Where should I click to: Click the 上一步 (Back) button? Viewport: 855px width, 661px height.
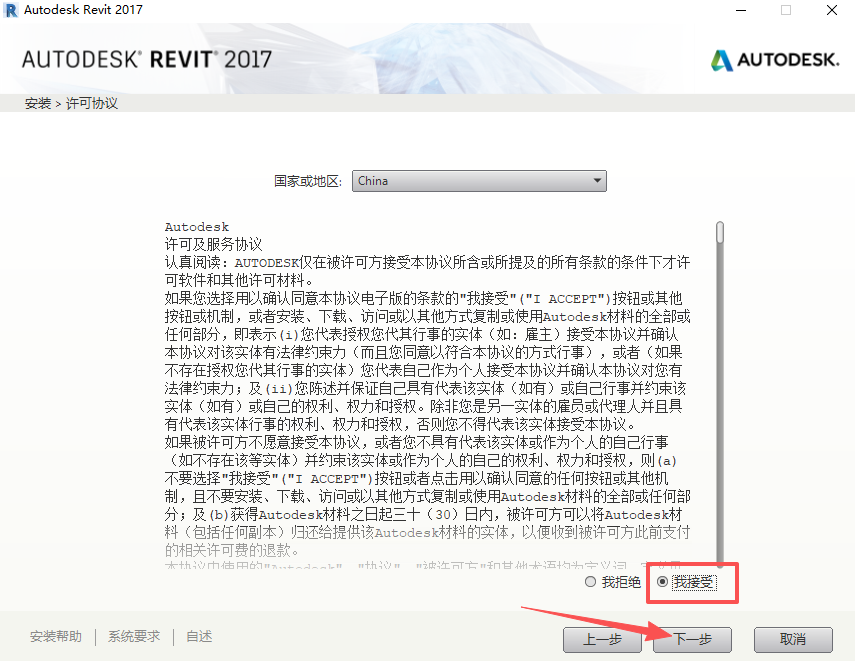click(603, 639)
